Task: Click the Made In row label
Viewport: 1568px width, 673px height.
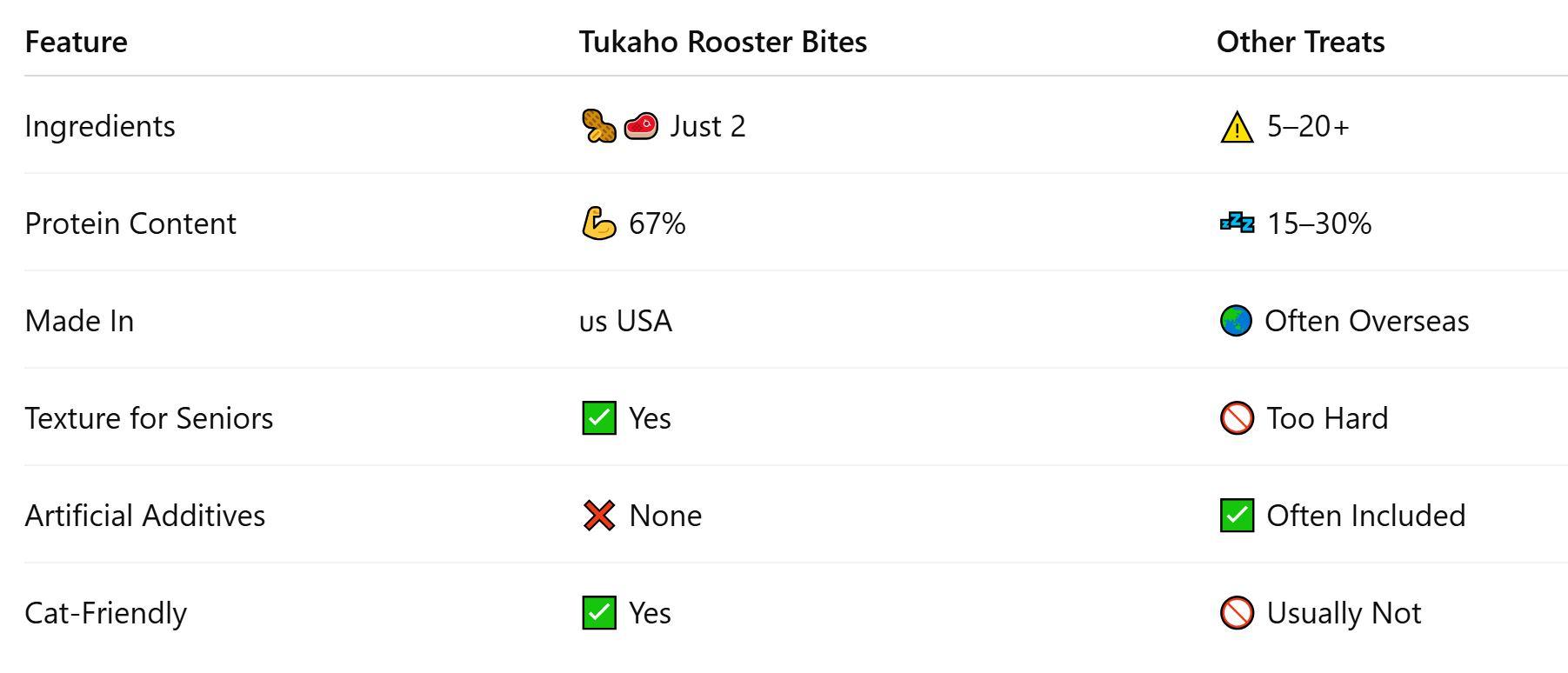Action: pyautogui.click(x=79, y=321)
